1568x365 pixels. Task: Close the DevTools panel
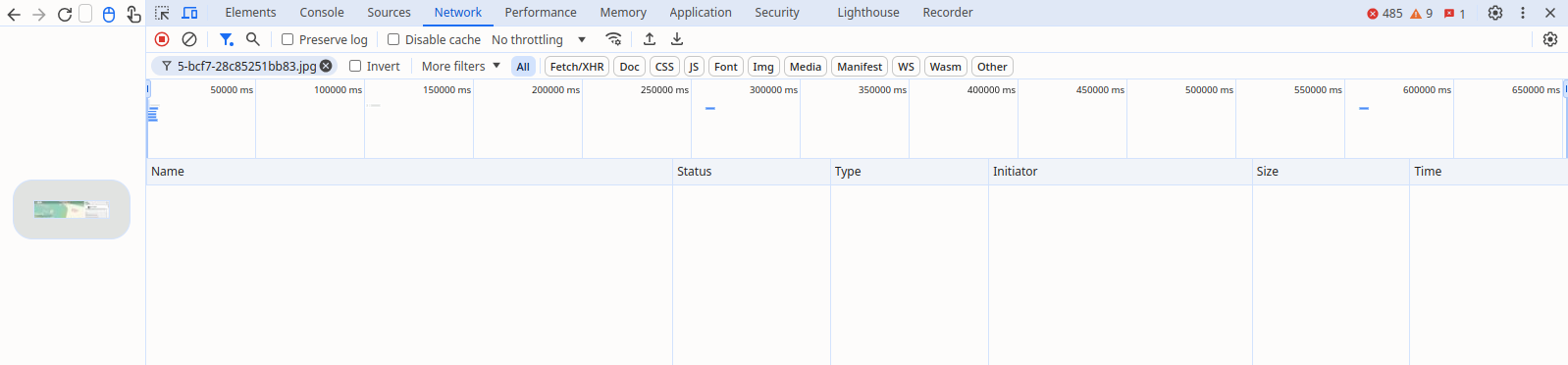pyautogui.click(x=1550, y=13)
